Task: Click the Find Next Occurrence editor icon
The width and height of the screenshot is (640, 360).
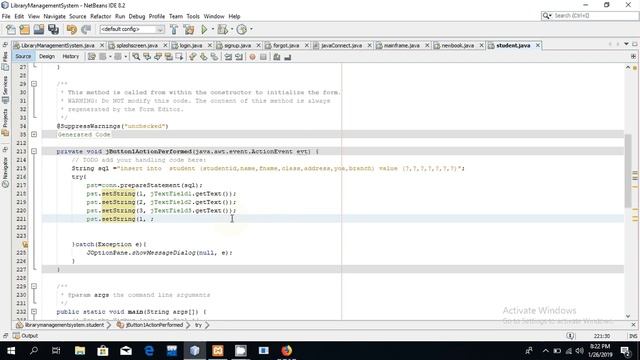Action: click(x=158, y=57)
